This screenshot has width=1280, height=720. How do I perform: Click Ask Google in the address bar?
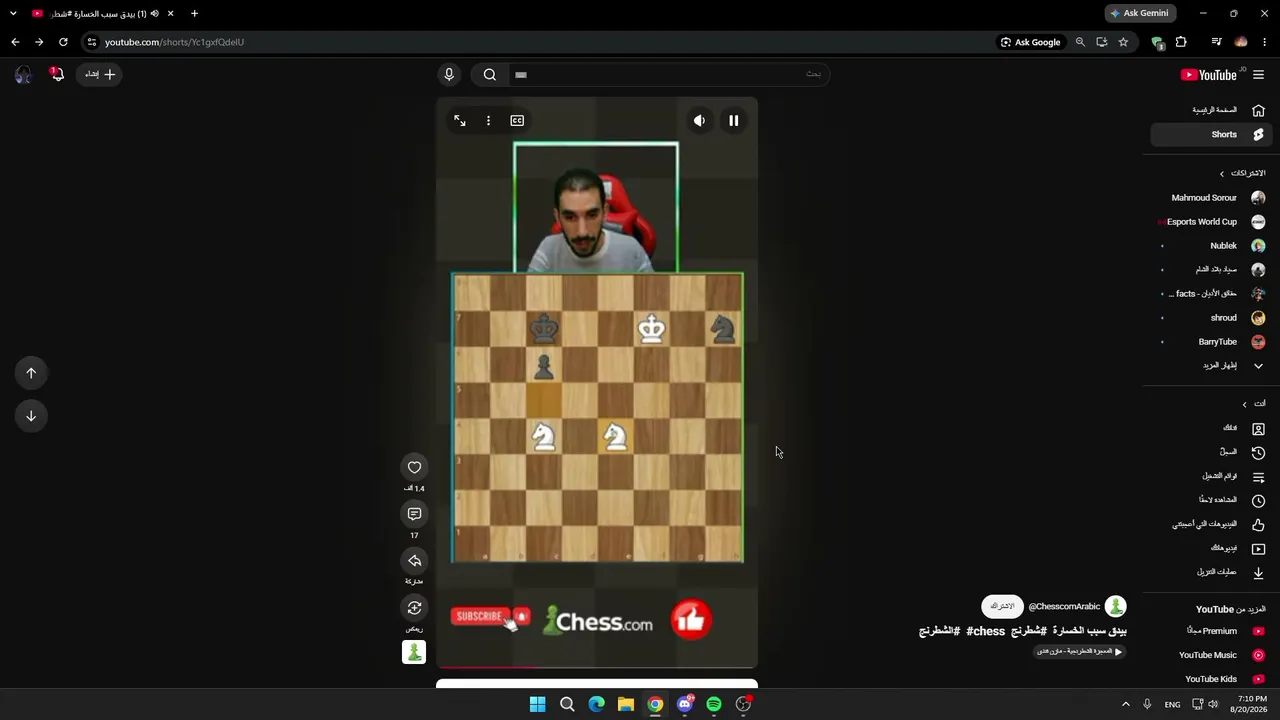coord(1030,42)
